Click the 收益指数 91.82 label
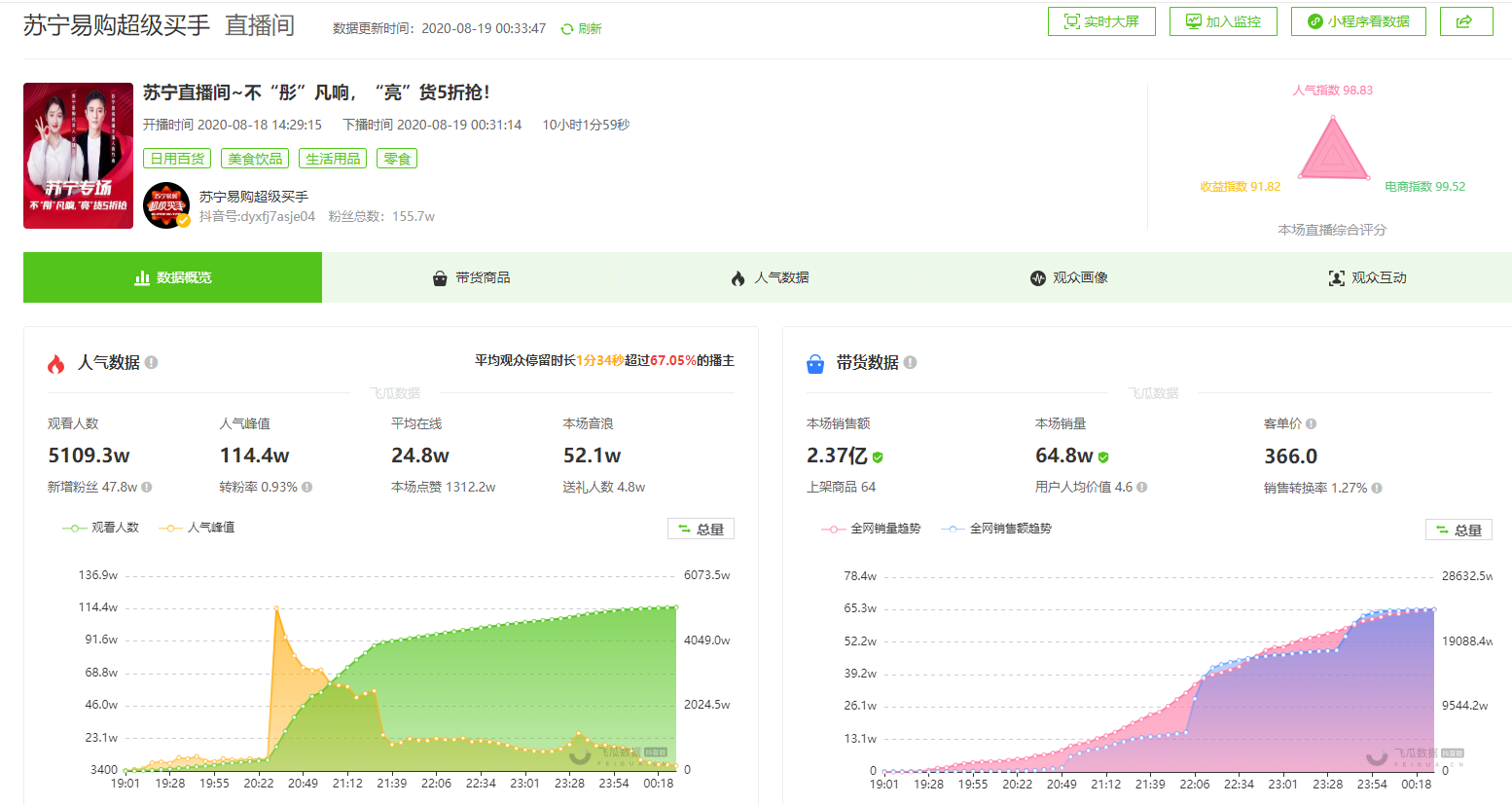Screen dimensions: 1512x805 pyautogui.click(x=1241, y=186)
